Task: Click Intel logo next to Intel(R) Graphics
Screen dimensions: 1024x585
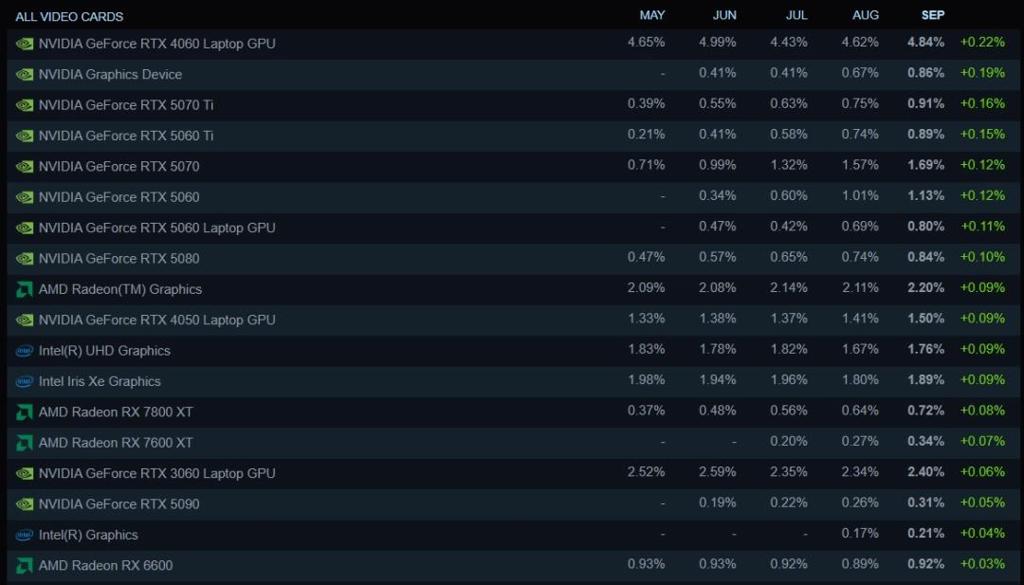Action: [x=25, y=535]
